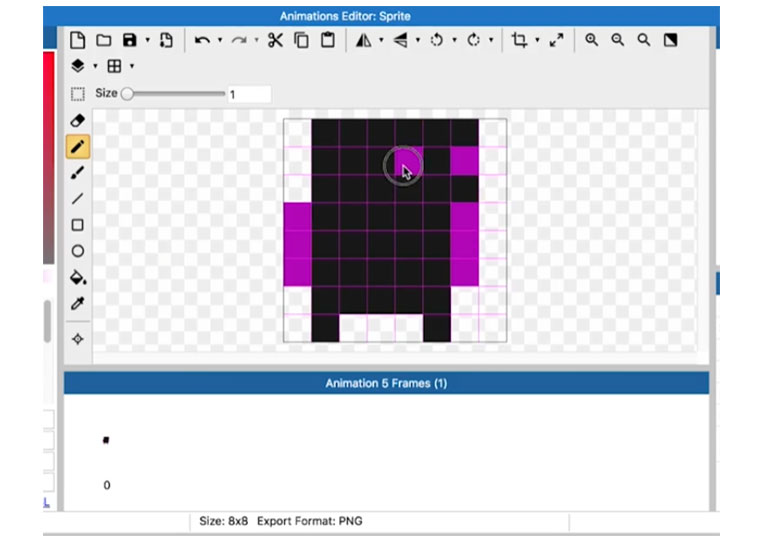Select the Ellipse tool
763x541 pixels.
78,251
